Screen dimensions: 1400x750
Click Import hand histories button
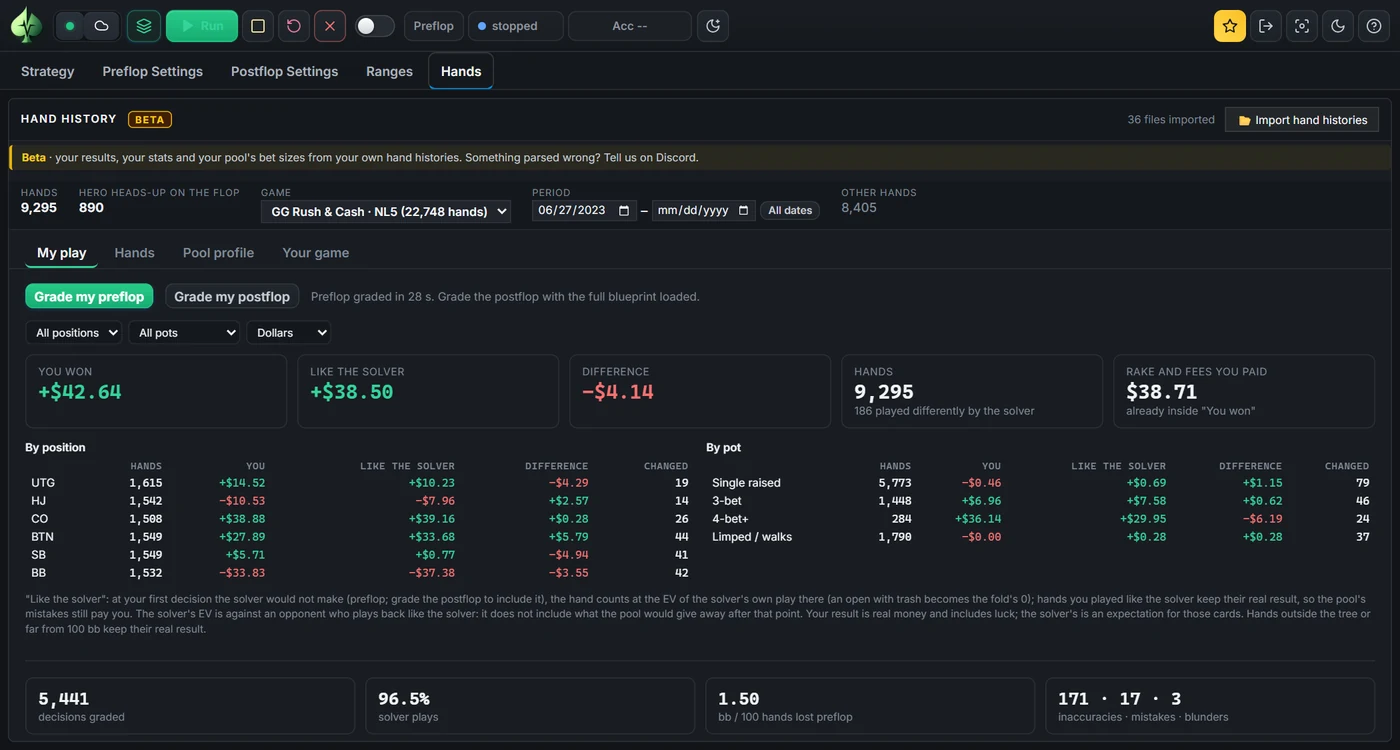point(1302,120)
